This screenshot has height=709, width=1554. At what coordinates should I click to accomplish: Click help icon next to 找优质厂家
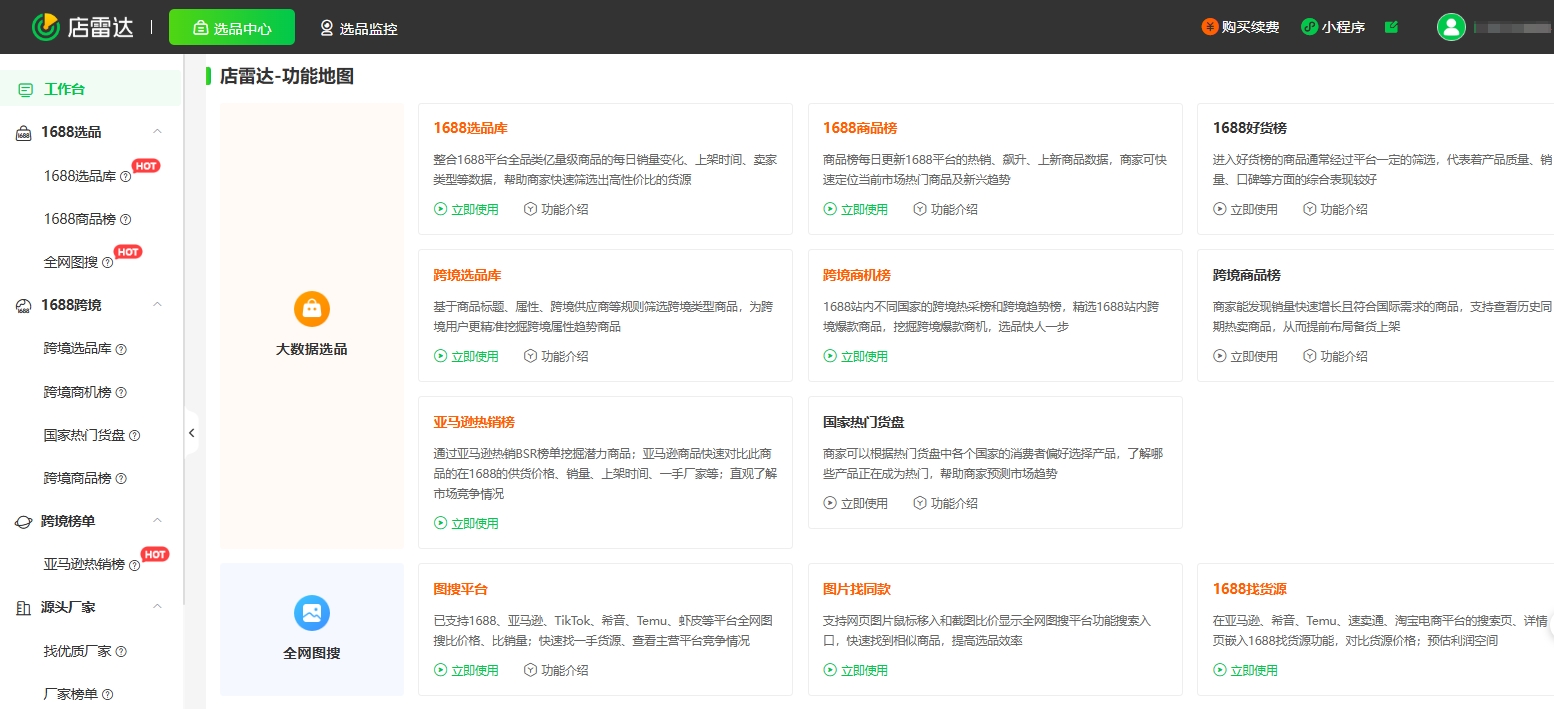121,652
